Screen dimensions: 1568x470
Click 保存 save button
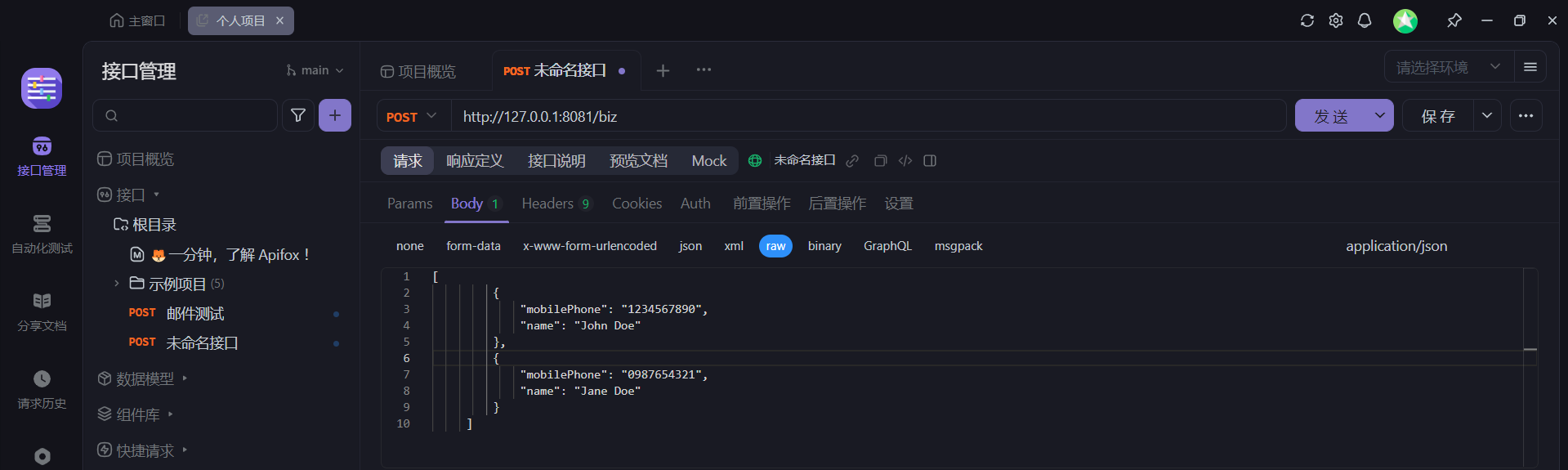click(1438, 116)
